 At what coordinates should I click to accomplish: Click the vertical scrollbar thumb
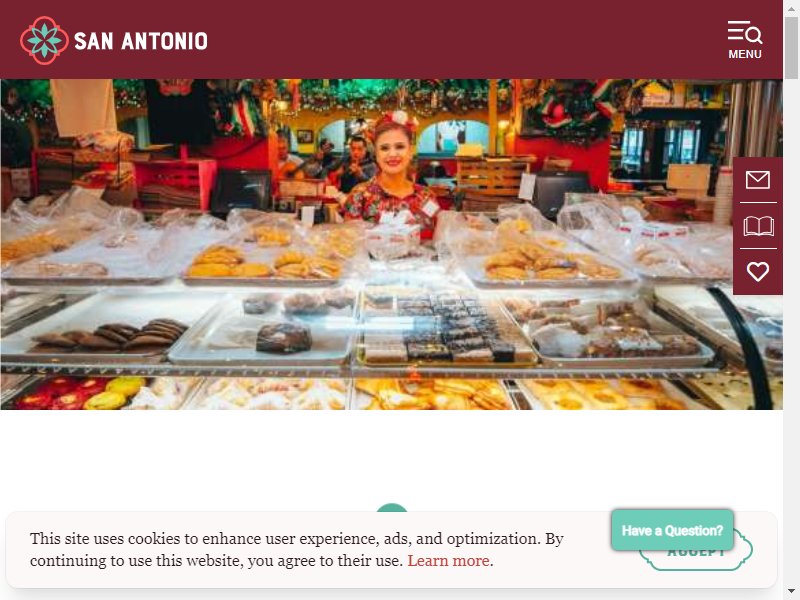(x=791, y=47)
